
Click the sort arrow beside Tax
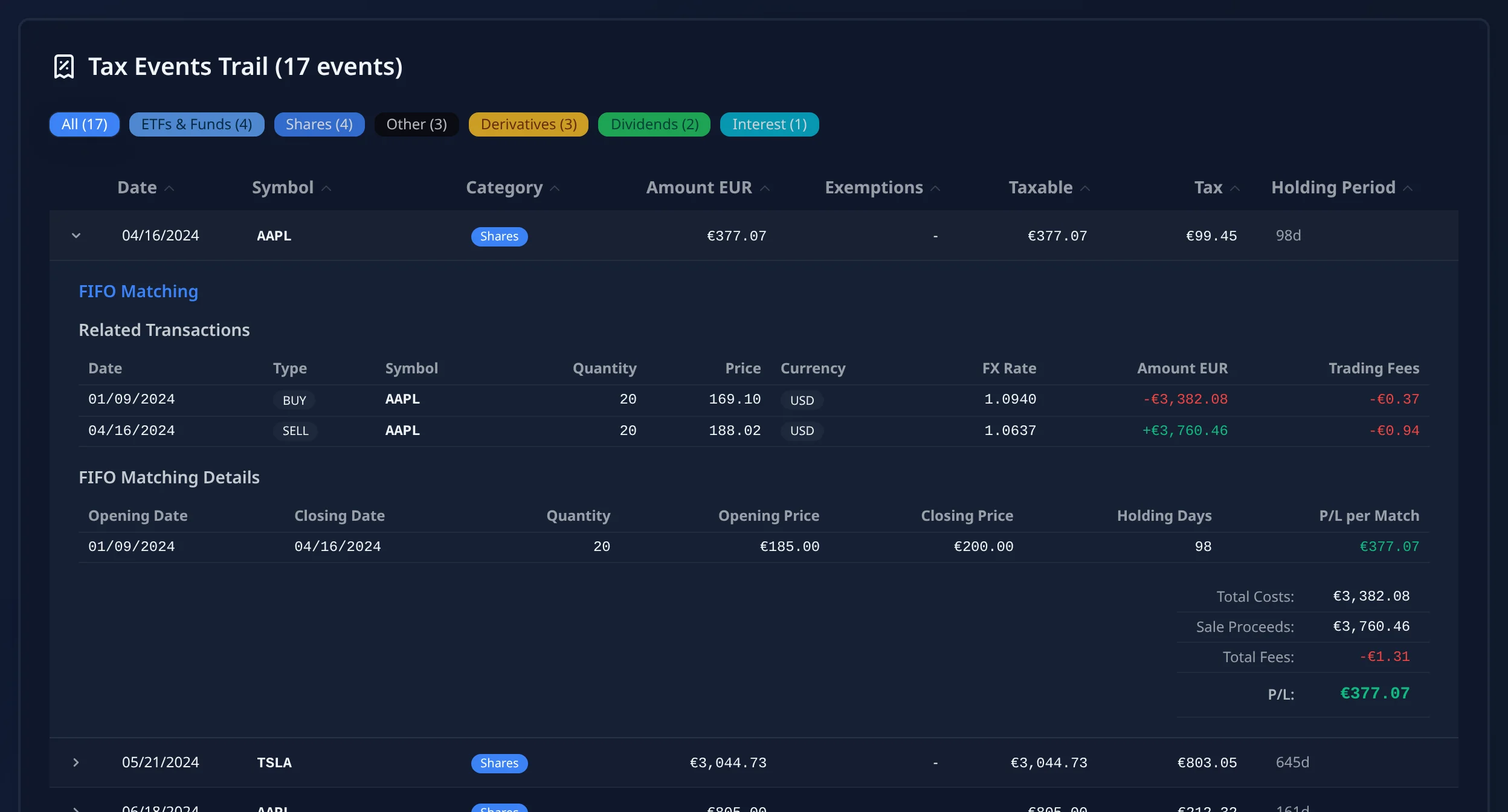(x=1235, y=188)
